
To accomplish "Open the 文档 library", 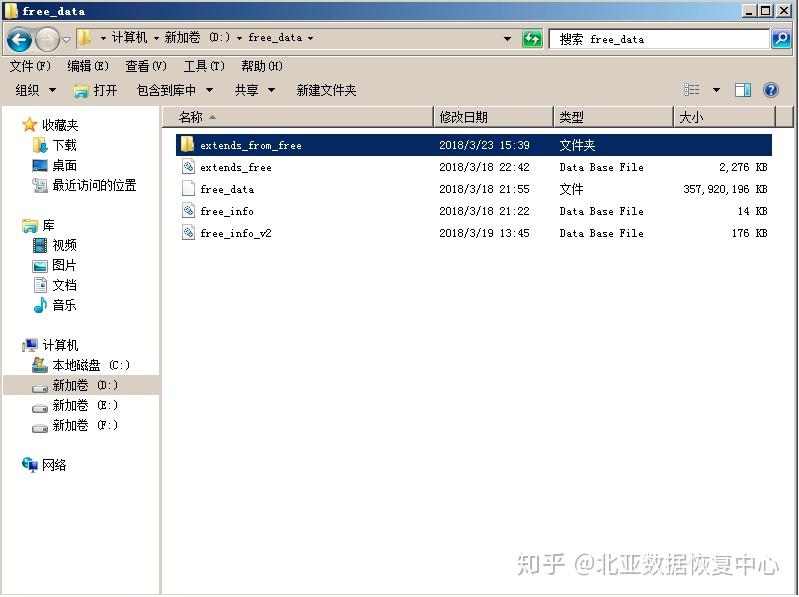I will (x=55, y=285).
